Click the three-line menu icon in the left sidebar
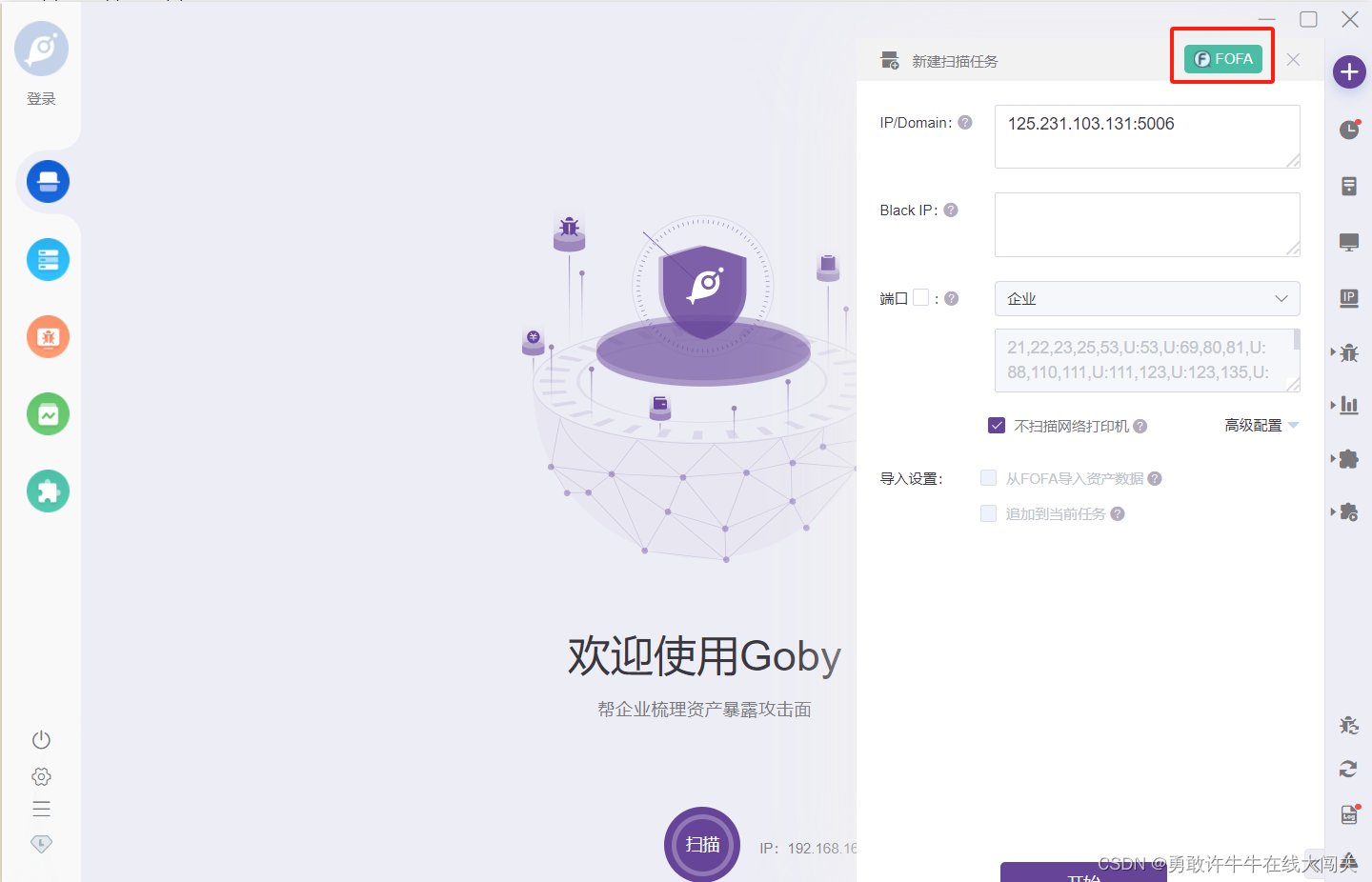This screenshot has width=1372, height=882. [x=41, y=809]
